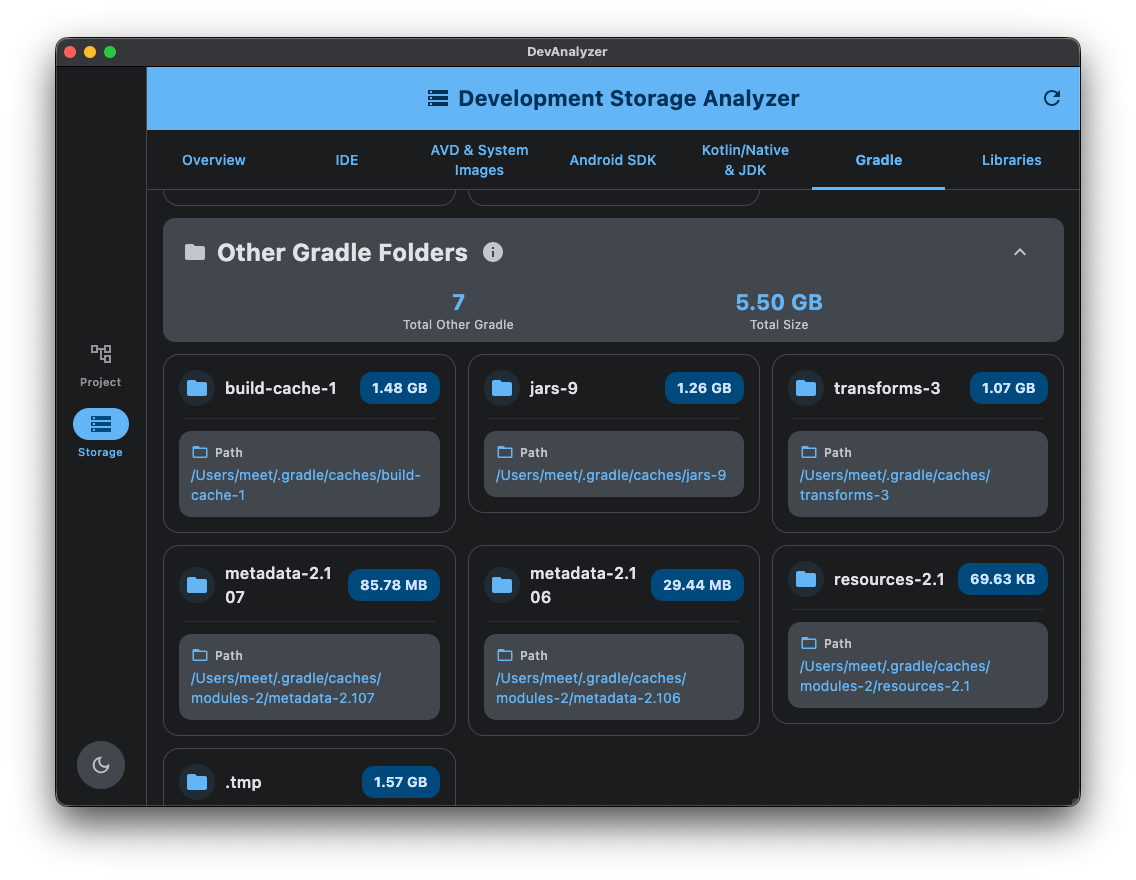
Task: Open the modules-2/metadata-2.106 path link
Action: coord(591,688)
